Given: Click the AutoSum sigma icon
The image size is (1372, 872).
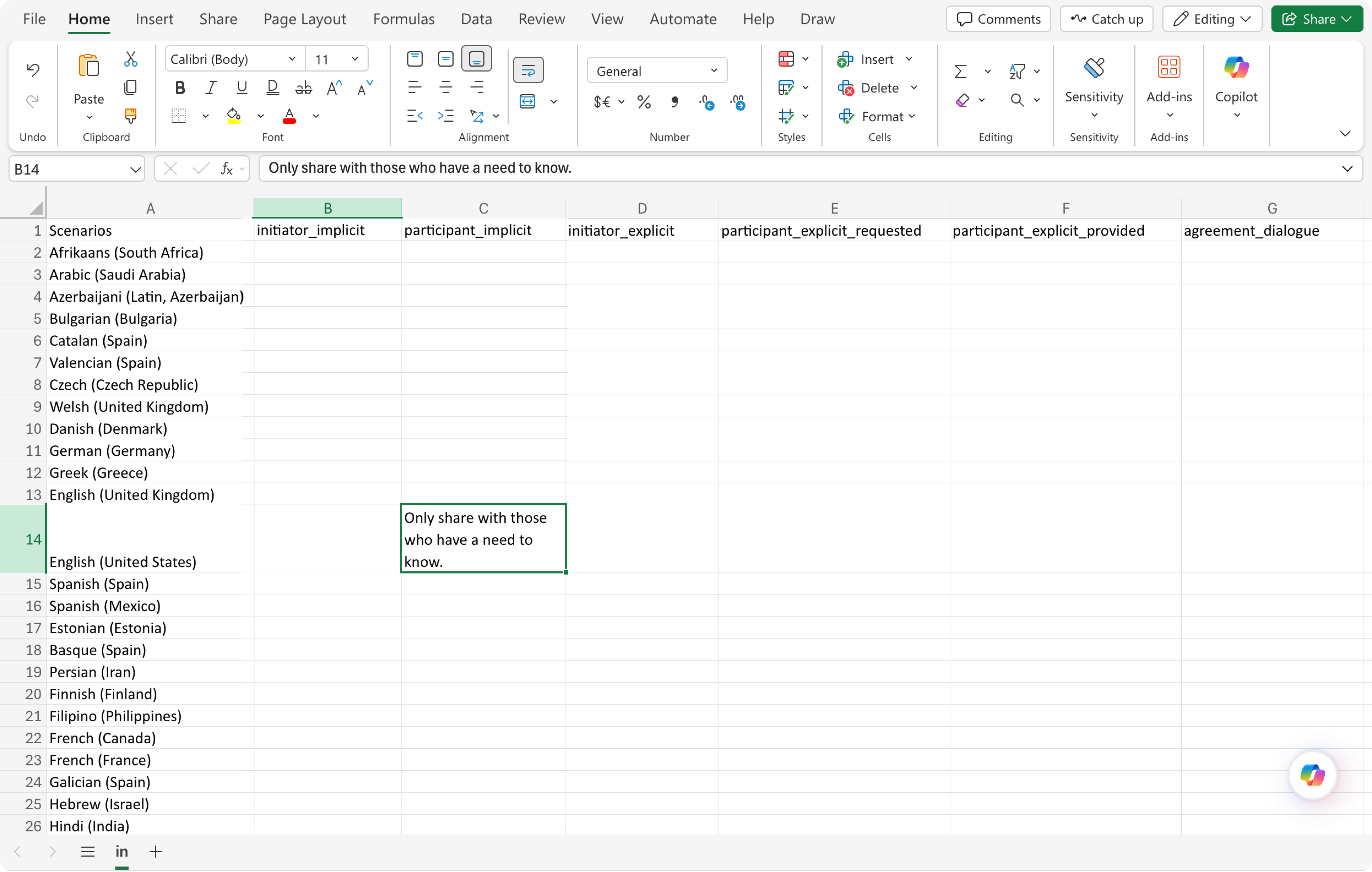Looking at the screenshot, I should [x=961, y=71].
